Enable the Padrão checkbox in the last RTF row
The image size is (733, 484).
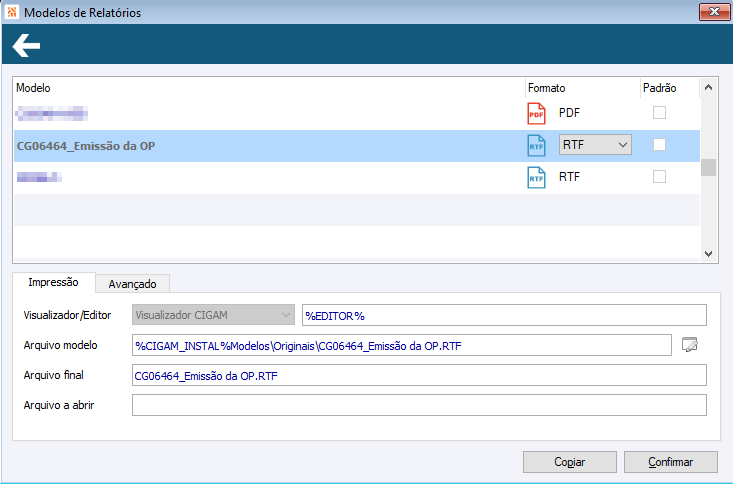pyautogui.click(x=659, y=176)
